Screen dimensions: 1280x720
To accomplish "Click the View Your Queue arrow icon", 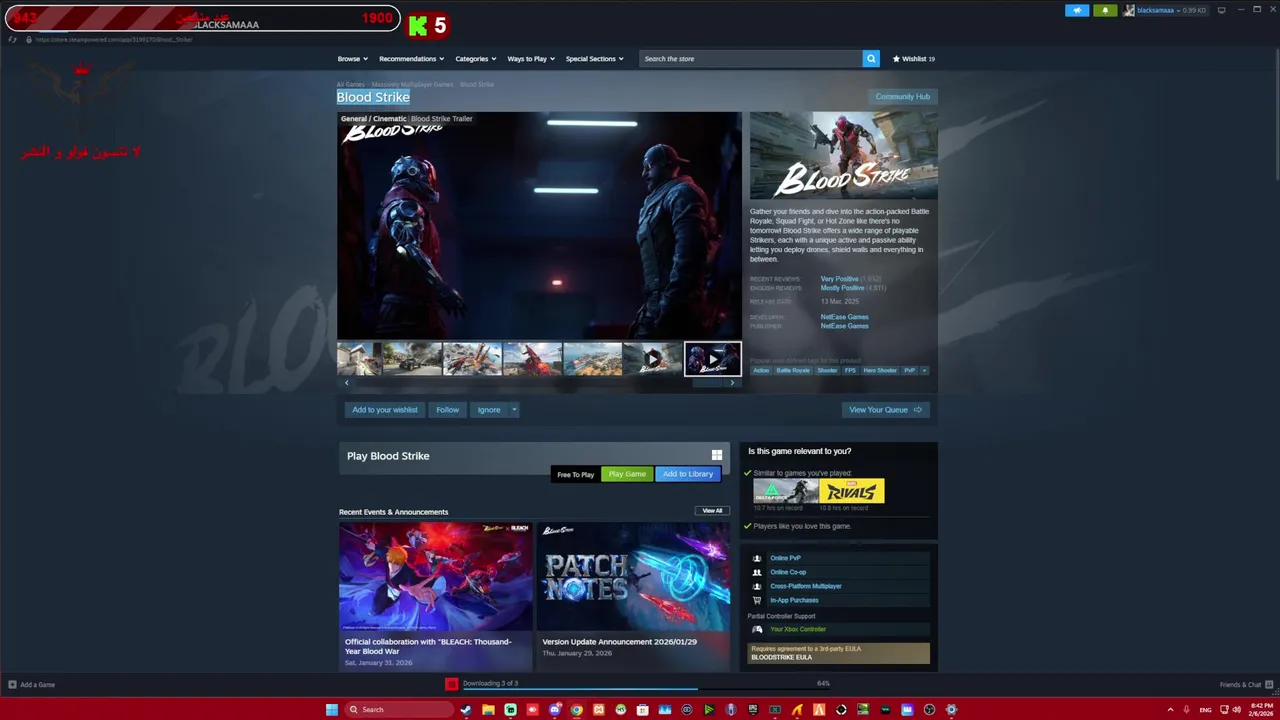I will [918, 409].
